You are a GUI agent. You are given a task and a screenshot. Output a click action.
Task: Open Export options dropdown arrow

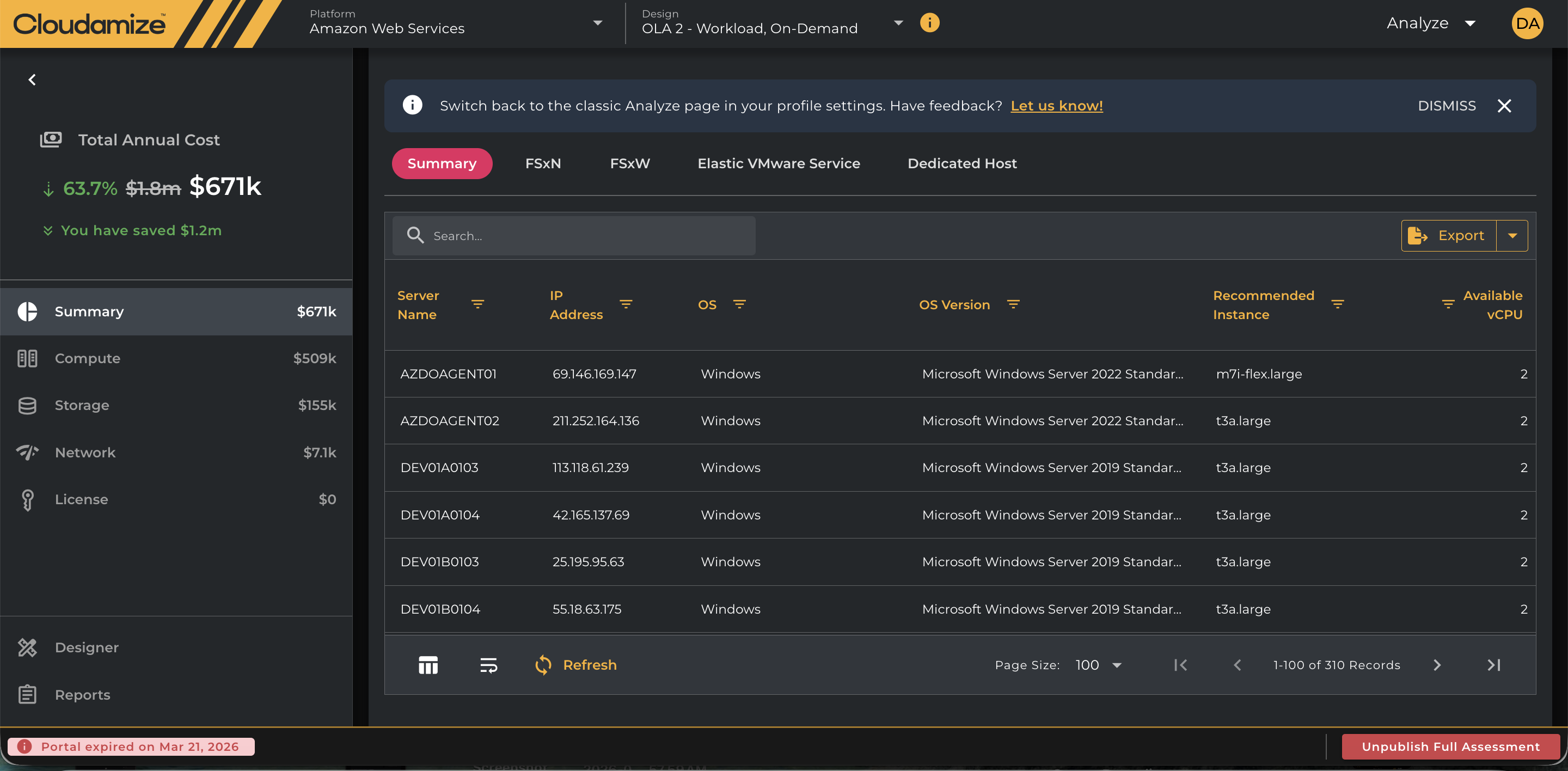point(1512,236)
